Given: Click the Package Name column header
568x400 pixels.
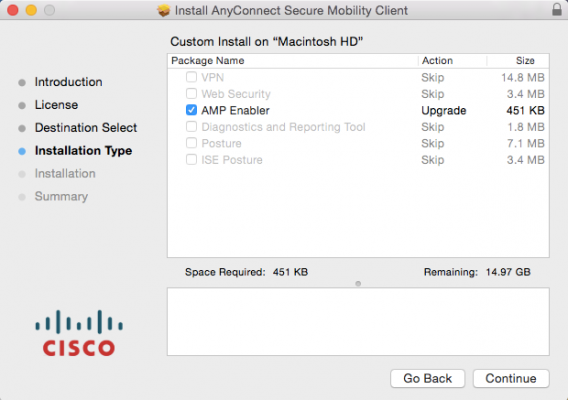Looking at the screenshot, I should [x=293, y=61].
